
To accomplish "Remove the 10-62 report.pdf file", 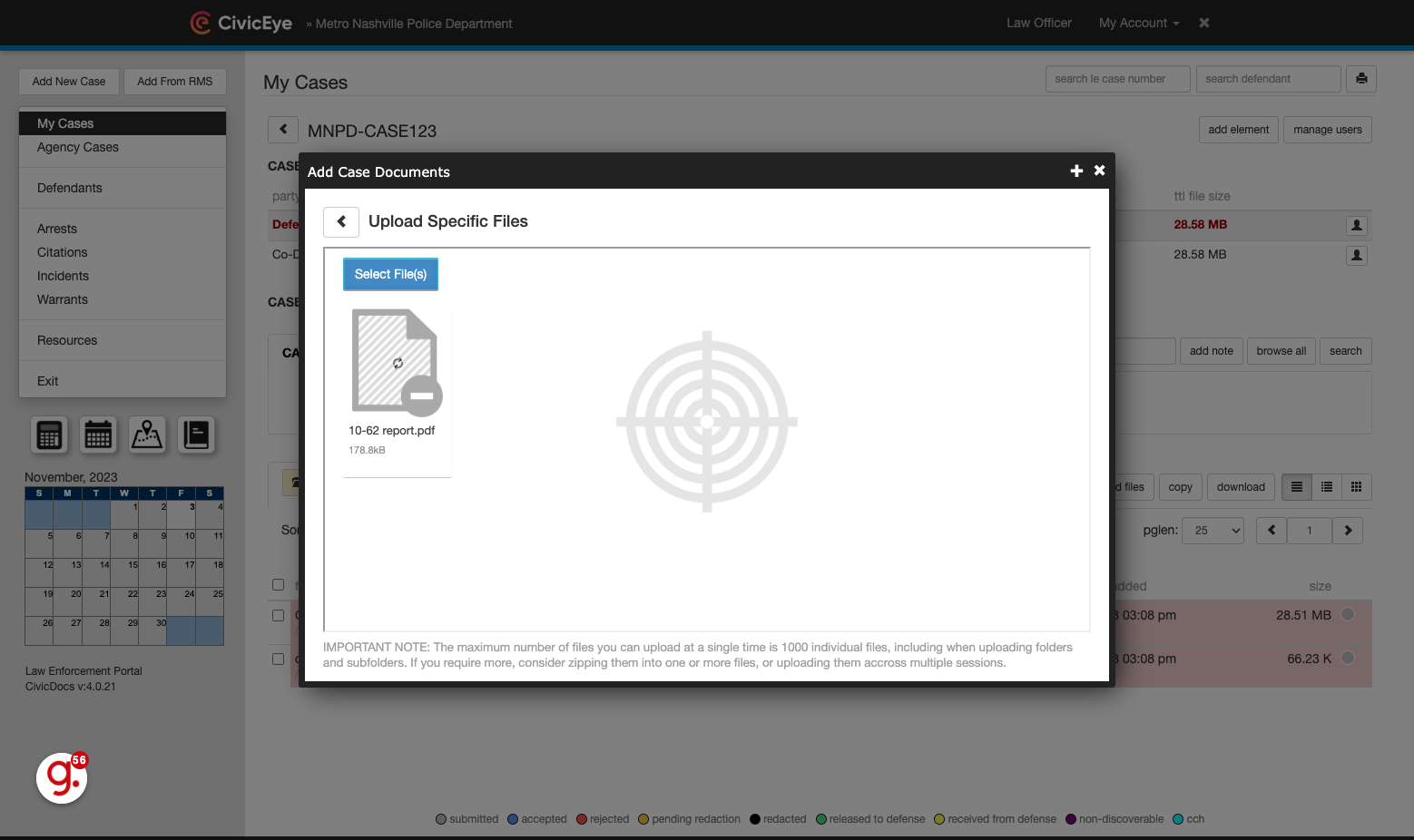I will click(422, 396).
